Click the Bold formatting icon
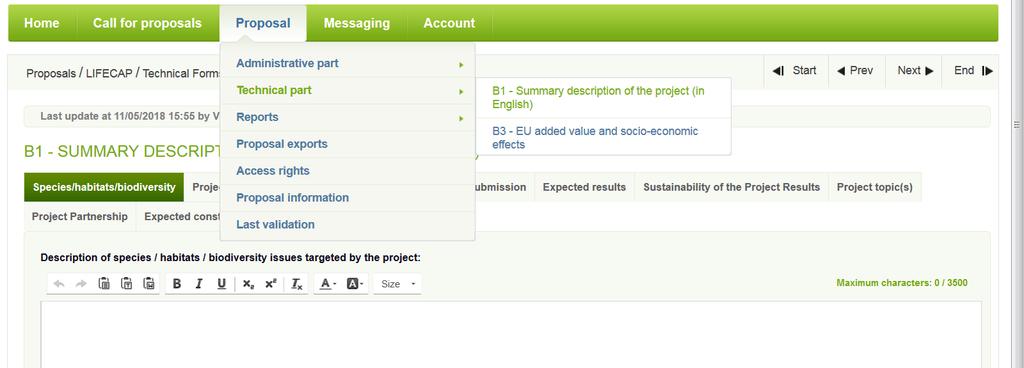Image resolution: width=1024 pixels, height=368 pixels. pyautogui.click(x=176, y=284)
